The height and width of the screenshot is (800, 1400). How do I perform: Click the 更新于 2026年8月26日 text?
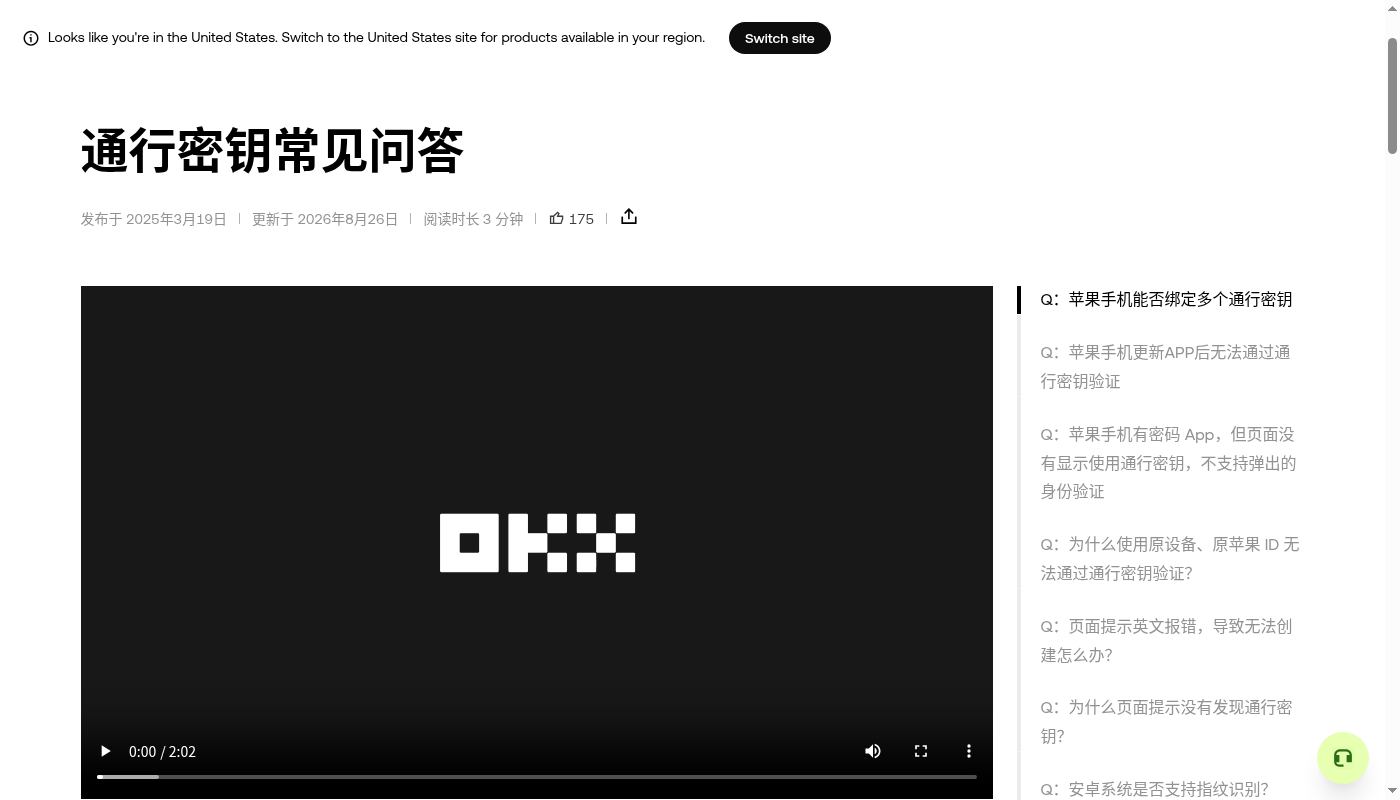click(x=325, y=219)
